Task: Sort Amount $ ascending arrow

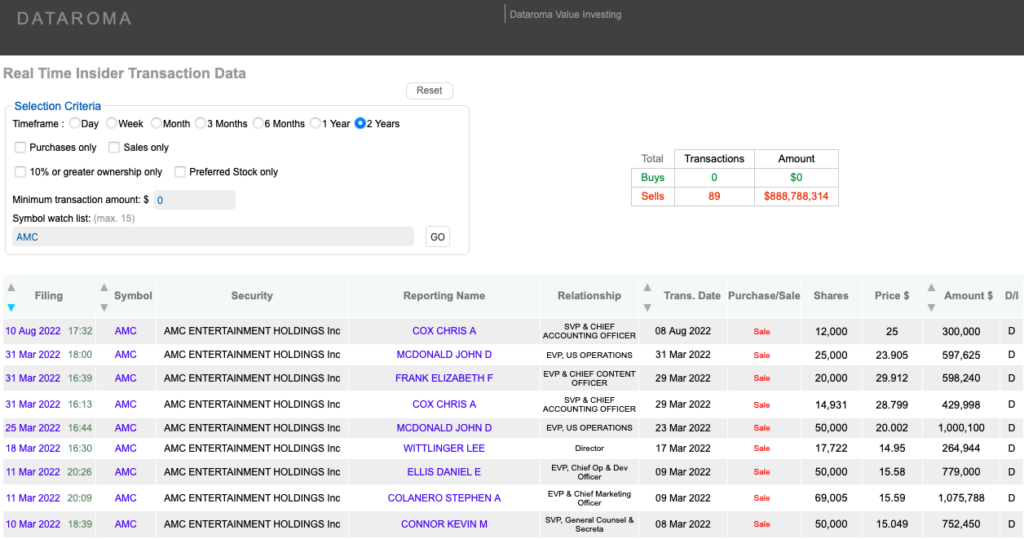Action: tap(931, 287)
